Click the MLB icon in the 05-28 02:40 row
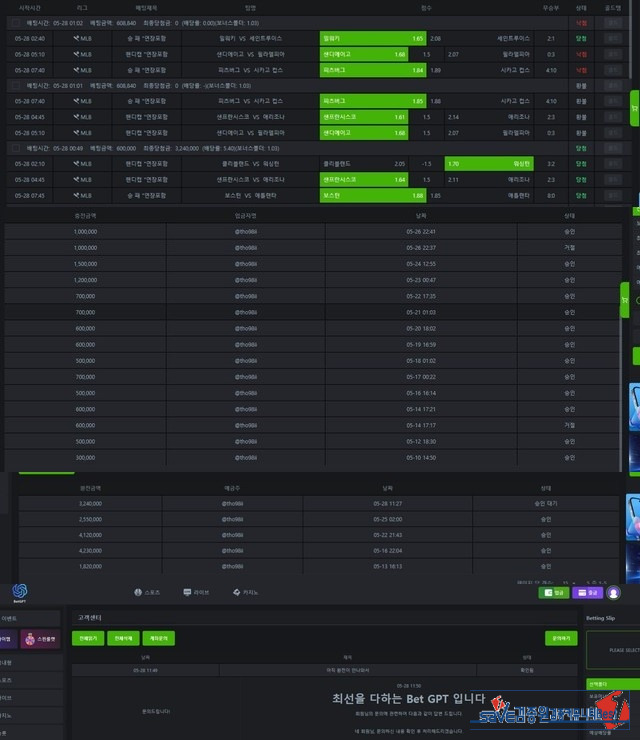The height and width of the screenshot is (740, 640). (76, 38)
